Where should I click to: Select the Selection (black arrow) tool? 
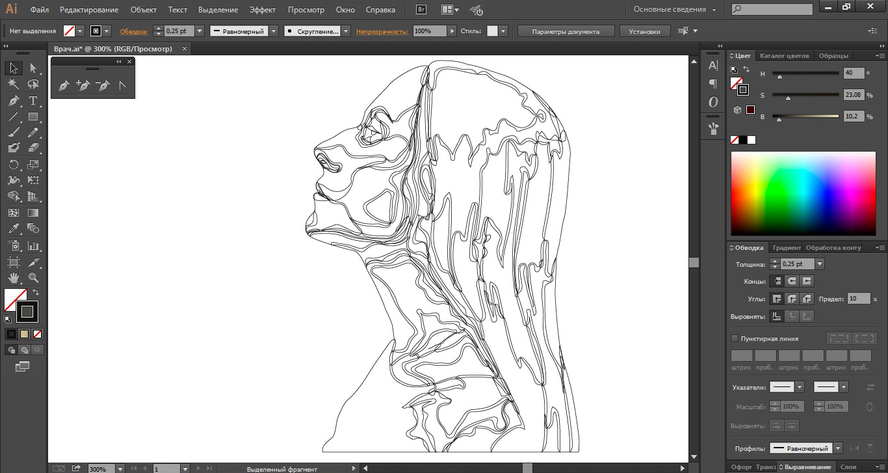tap(14, 69)
